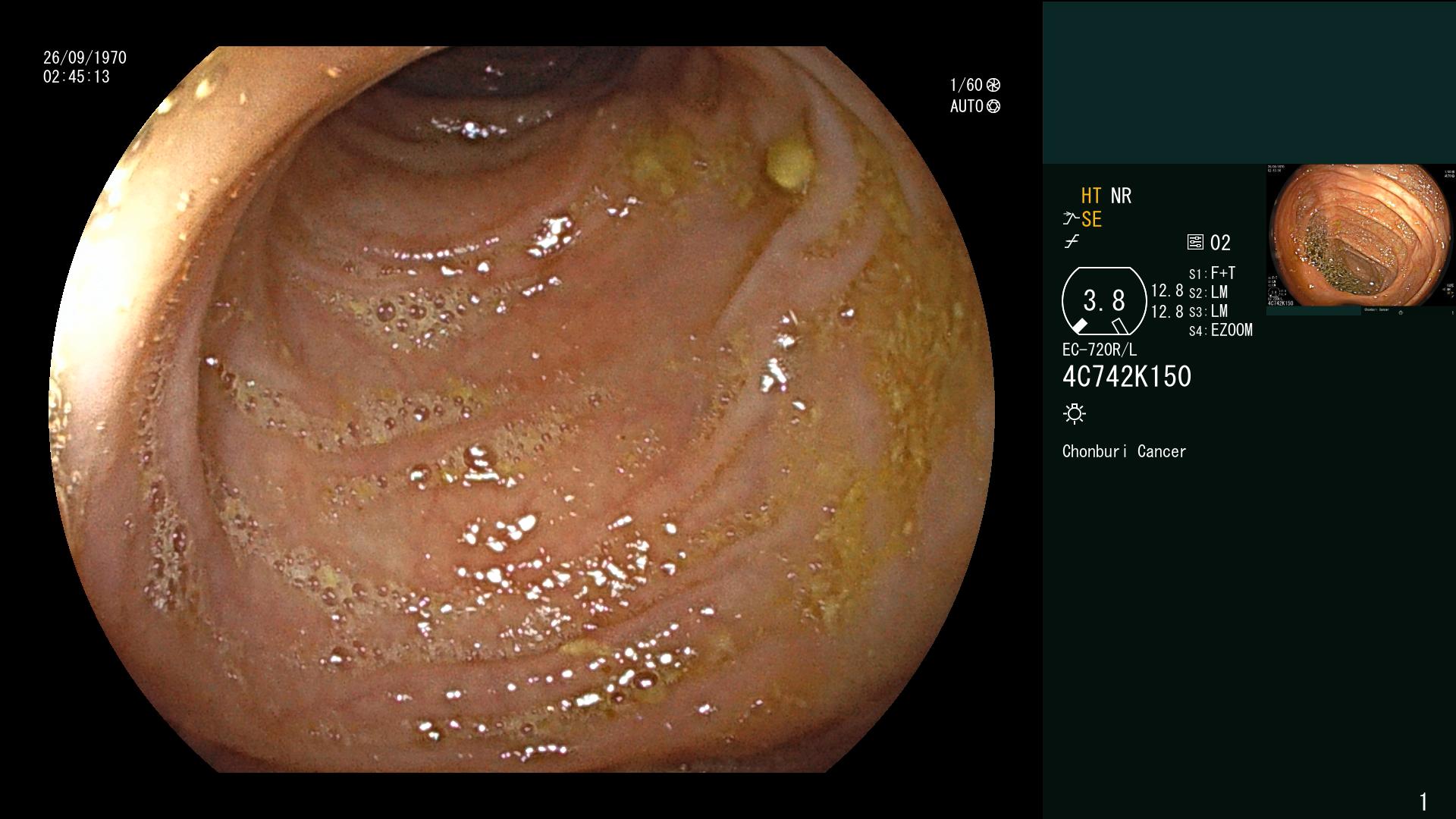The image size is (1456, 819).
Task: Open the captured image thumbnail
Action: pos(1361,239)
